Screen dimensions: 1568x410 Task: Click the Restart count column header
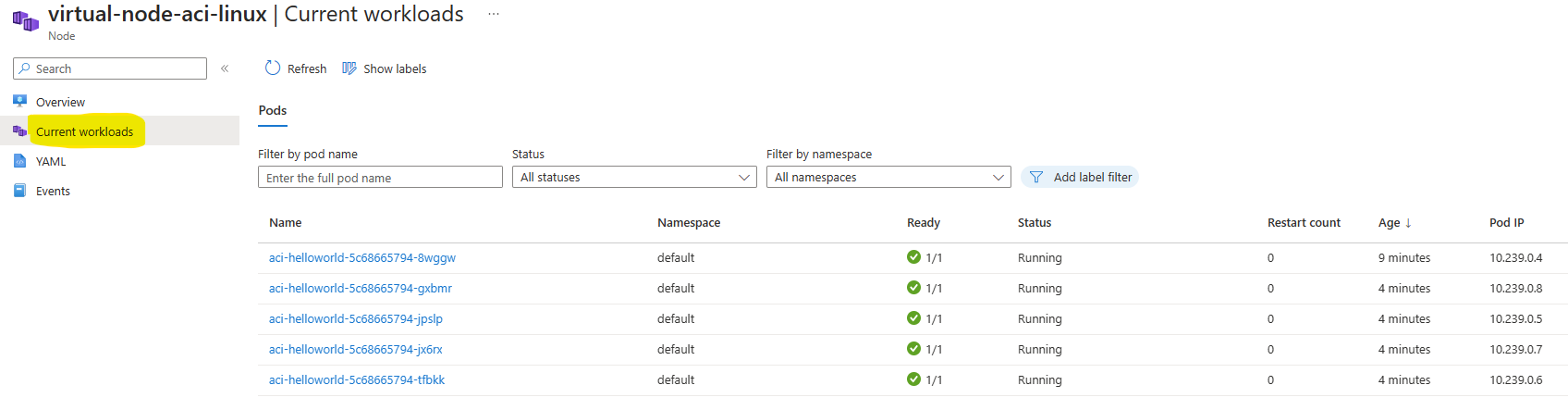(x=1304, y=223)
